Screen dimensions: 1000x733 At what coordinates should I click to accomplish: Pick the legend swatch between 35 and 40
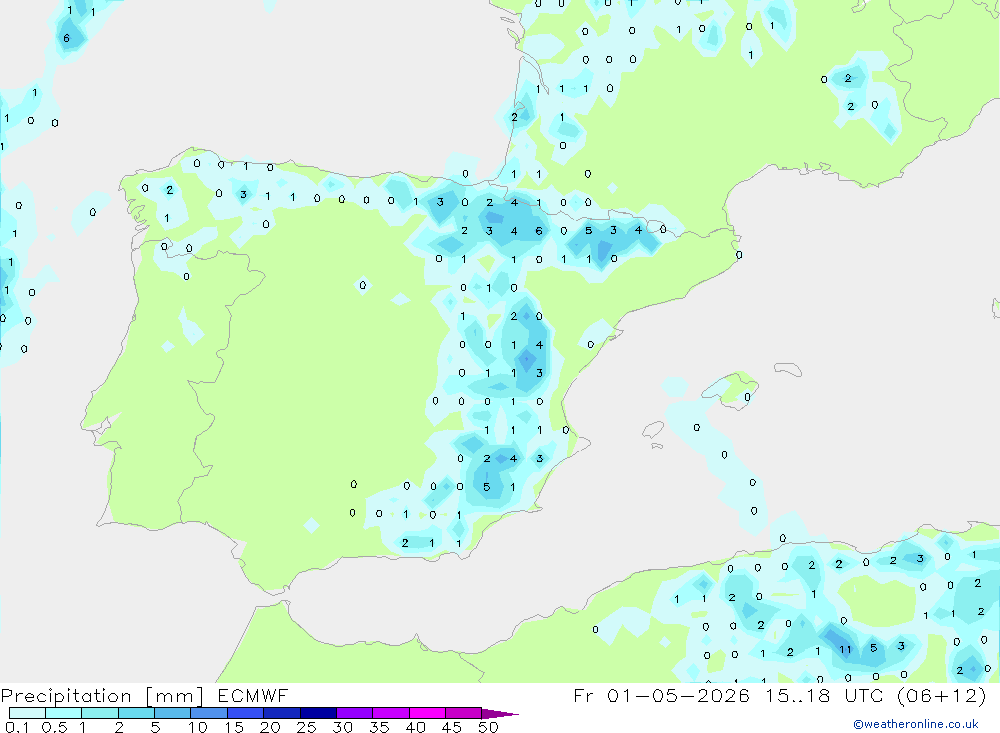click(390, 713)
